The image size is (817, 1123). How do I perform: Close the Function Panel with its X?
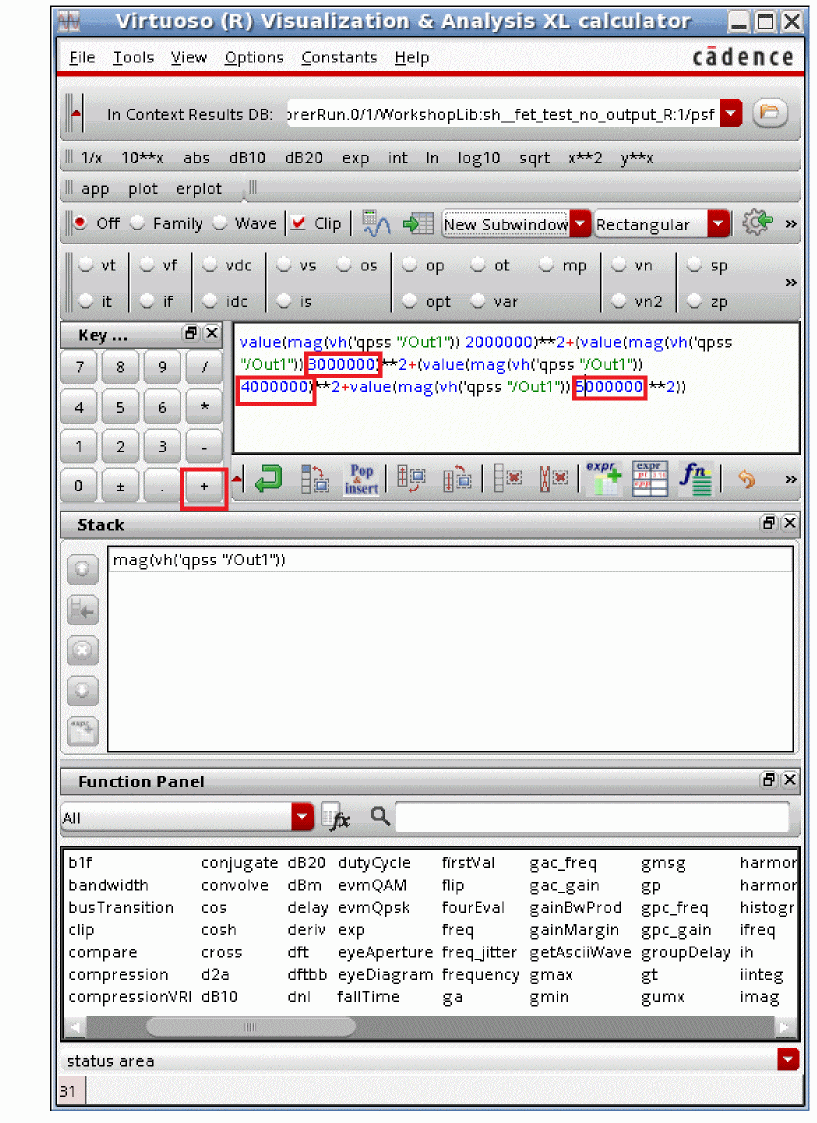pyautogui.click(x=789, y=779)
